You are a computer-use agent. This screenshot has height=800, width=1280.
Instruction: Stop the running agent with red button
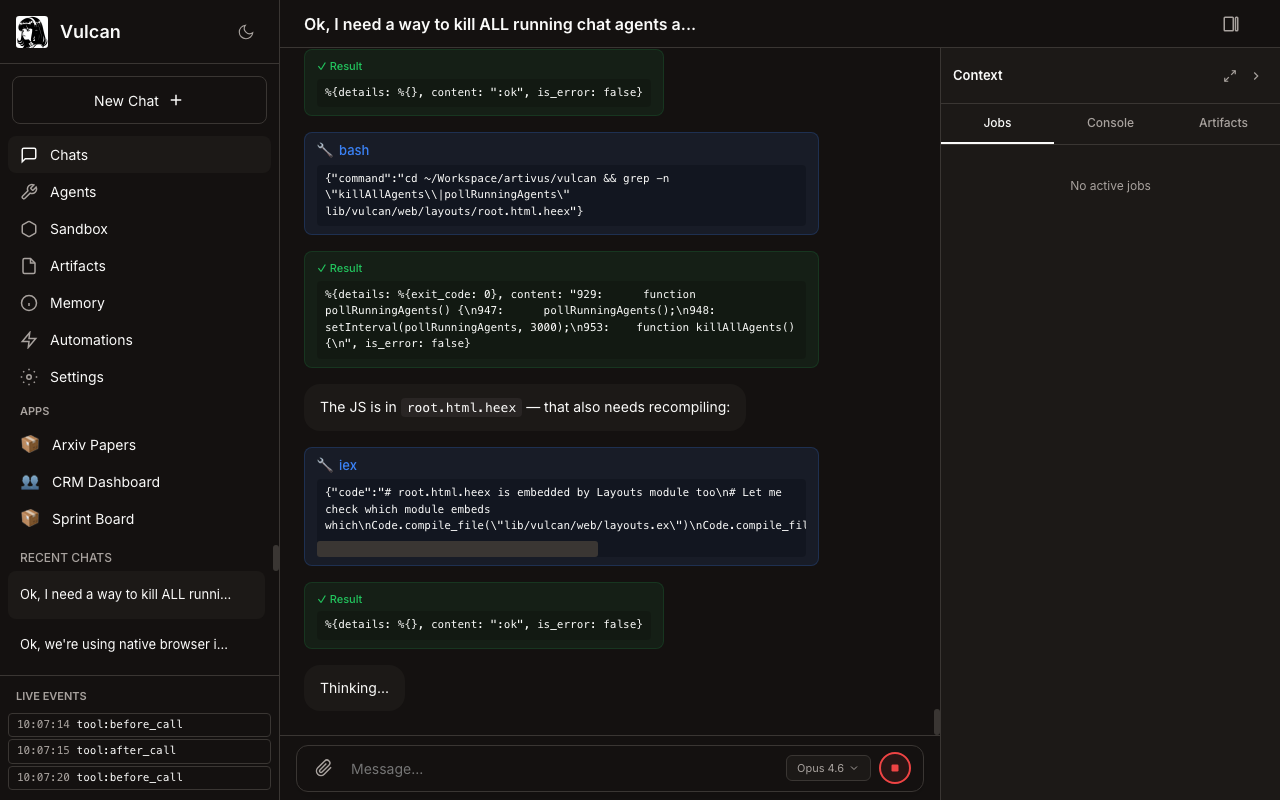[x=895, y=768]
